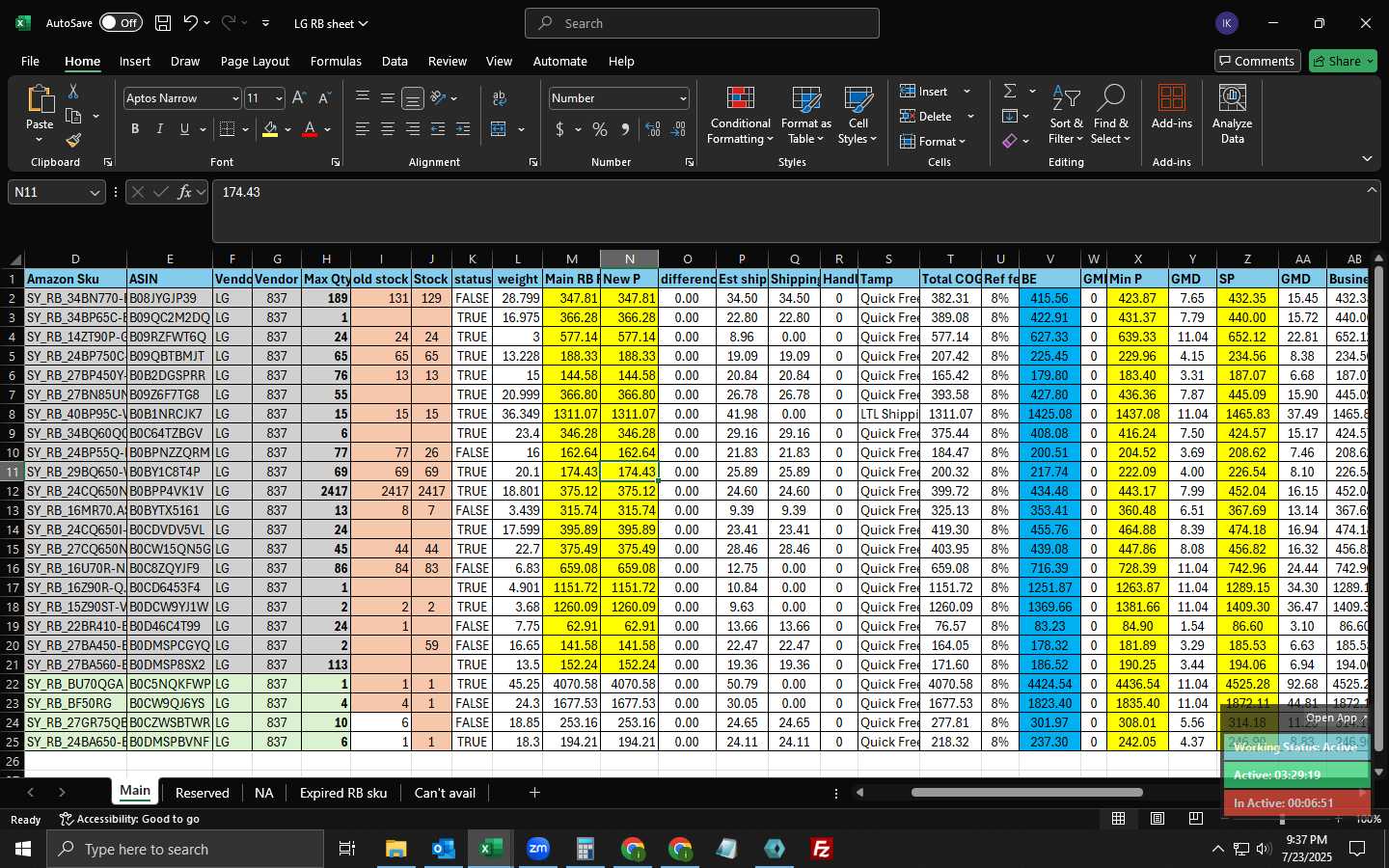Open the Insert ribbon tab

click(135, 61)
